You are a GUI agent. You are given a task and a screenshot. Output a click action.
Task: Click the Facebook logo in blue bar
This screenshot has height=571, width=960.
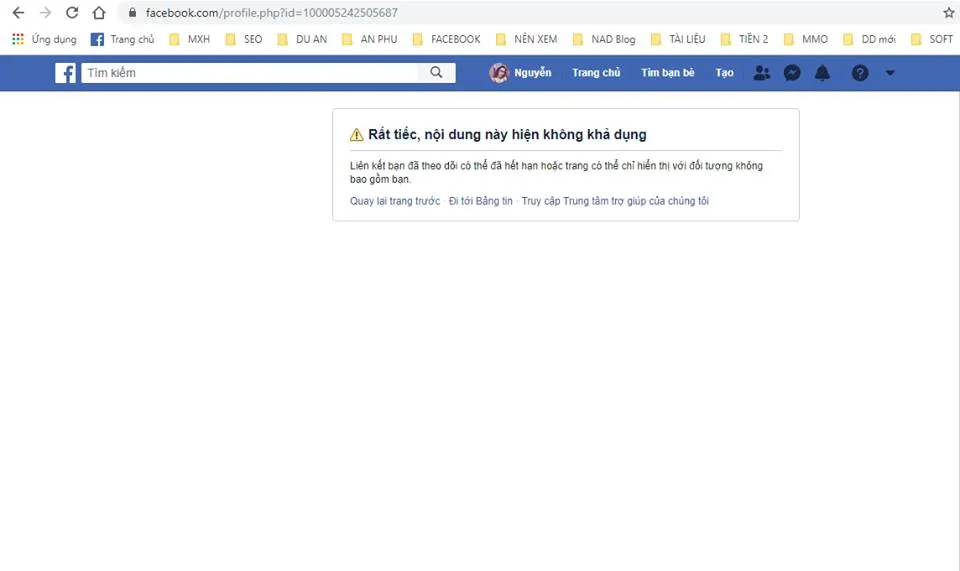(x=66, y=73)
